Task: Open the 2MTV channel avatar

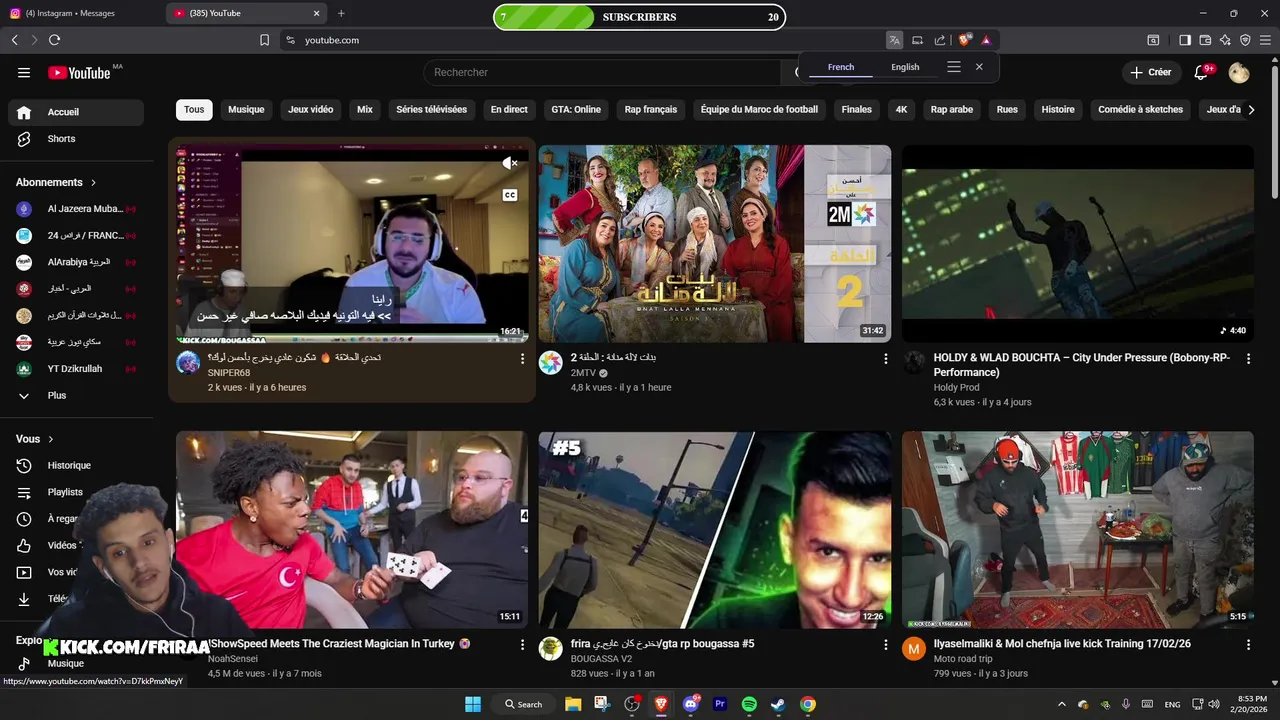Action: coord(551,363)
